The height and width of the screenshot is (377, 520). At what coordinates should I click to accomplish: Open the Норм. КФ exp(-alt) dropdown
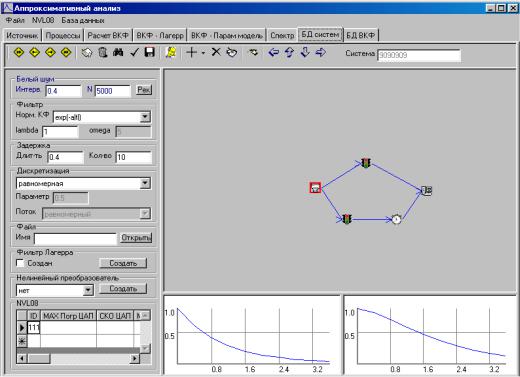click(x=145, y=117)
